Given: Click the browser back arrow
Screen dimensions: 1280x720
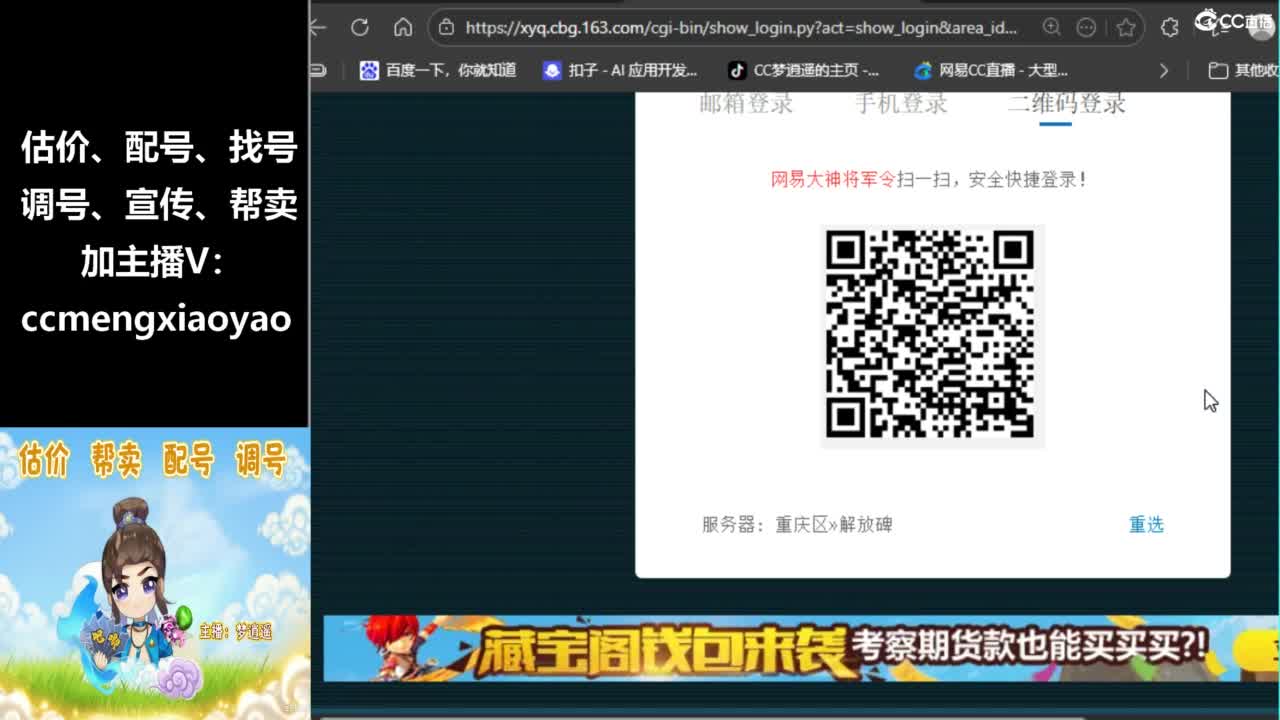Looking at the screenshot, I should click(318, 28).
